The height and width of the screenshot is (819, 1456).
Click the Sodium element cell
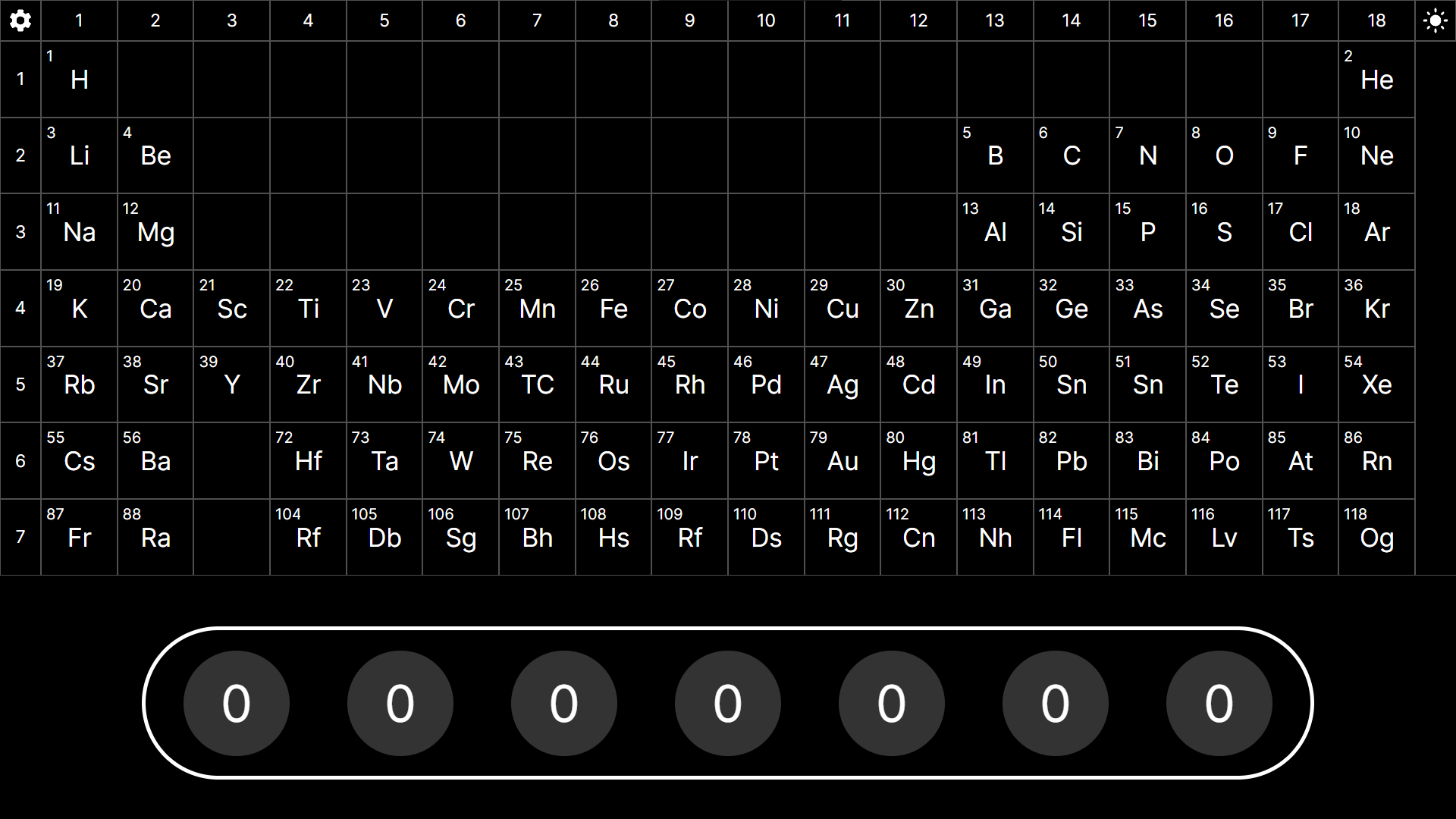tap(79, 231)
